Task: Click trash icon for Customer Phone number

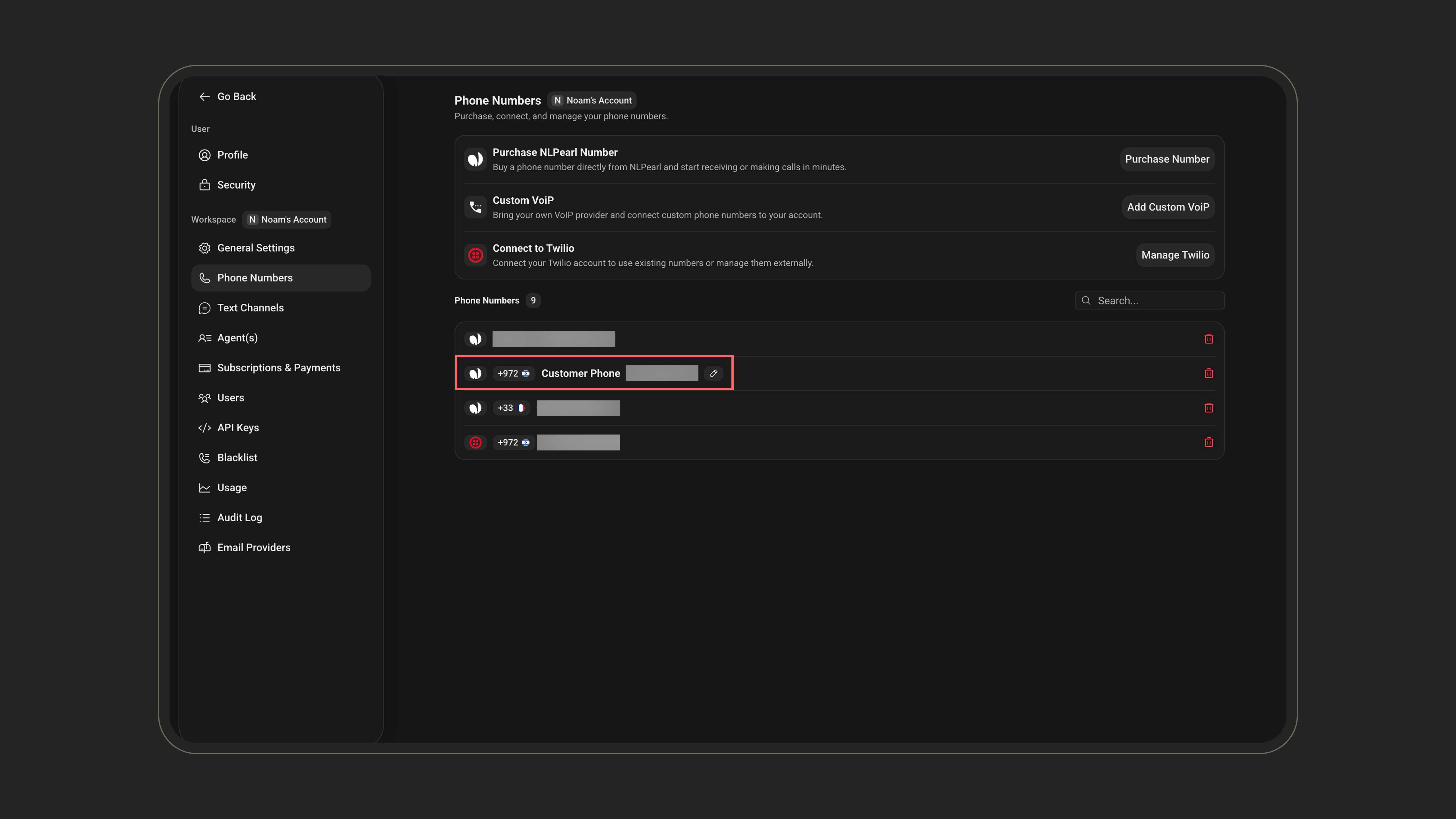Action: tap(1208, 373)
